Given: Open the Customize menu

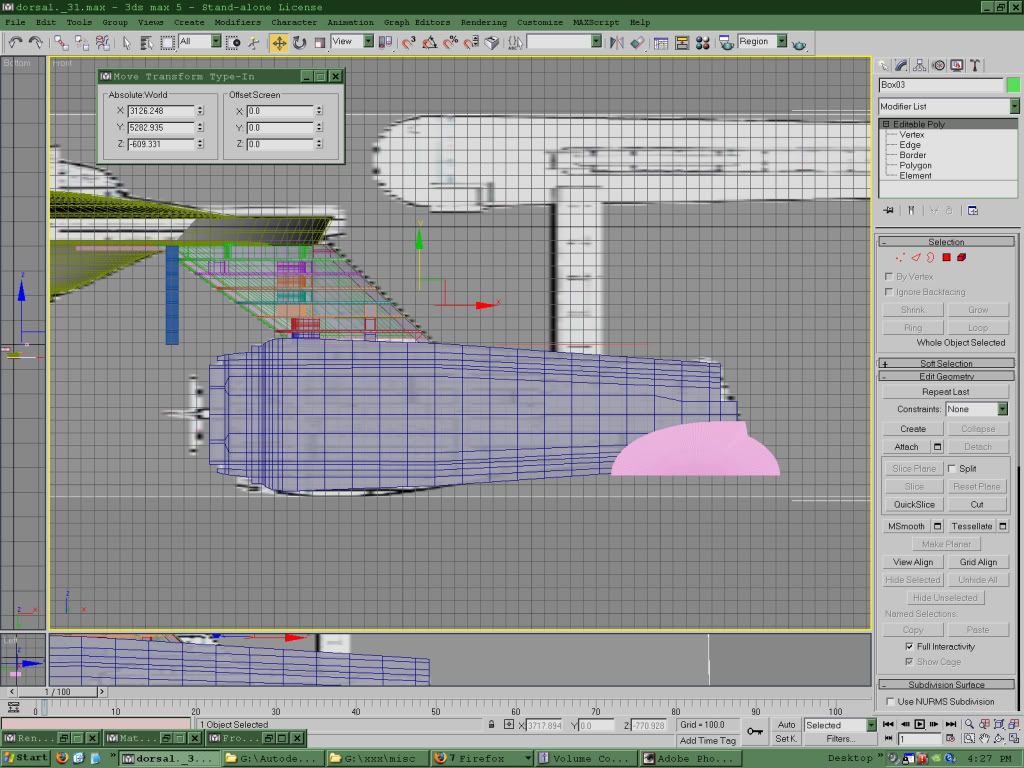Looking at the screenshot, I should 539,22.
